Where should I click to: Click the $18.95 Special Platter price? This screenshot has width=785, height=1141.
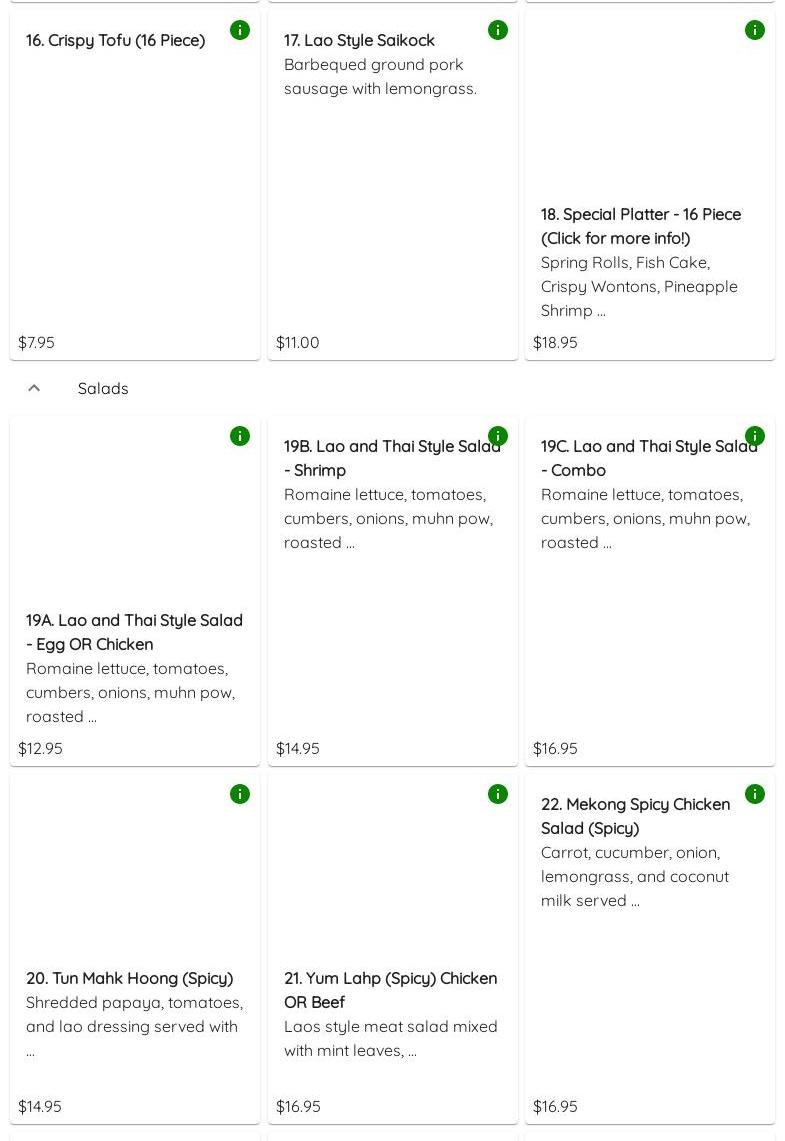(x=555, y=342)
